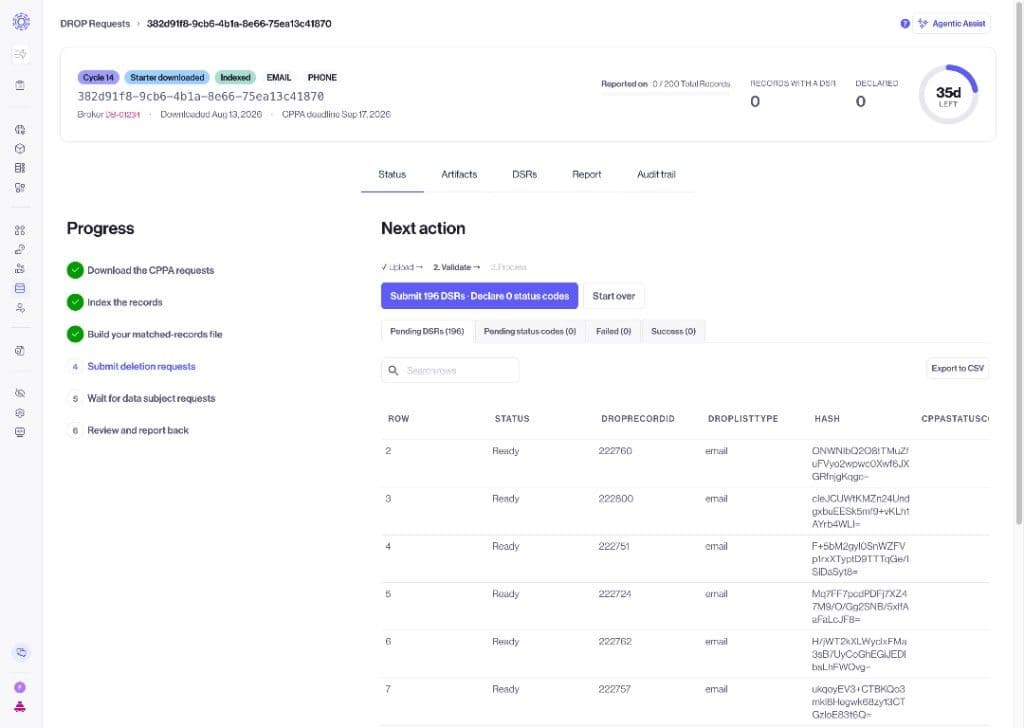Click the app logo in the sidebar
Image resolution: width=1024 pixels, height=728 pixels.
click(21, 22)
